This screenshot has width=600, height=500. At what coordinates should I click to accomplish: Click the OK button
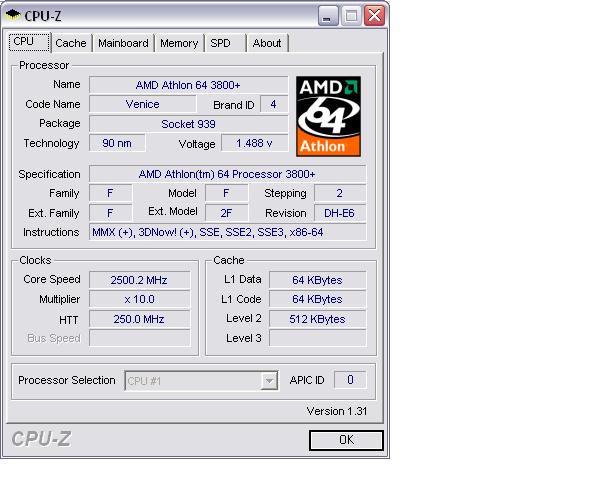pyautogui.click(x=346, y=440)
